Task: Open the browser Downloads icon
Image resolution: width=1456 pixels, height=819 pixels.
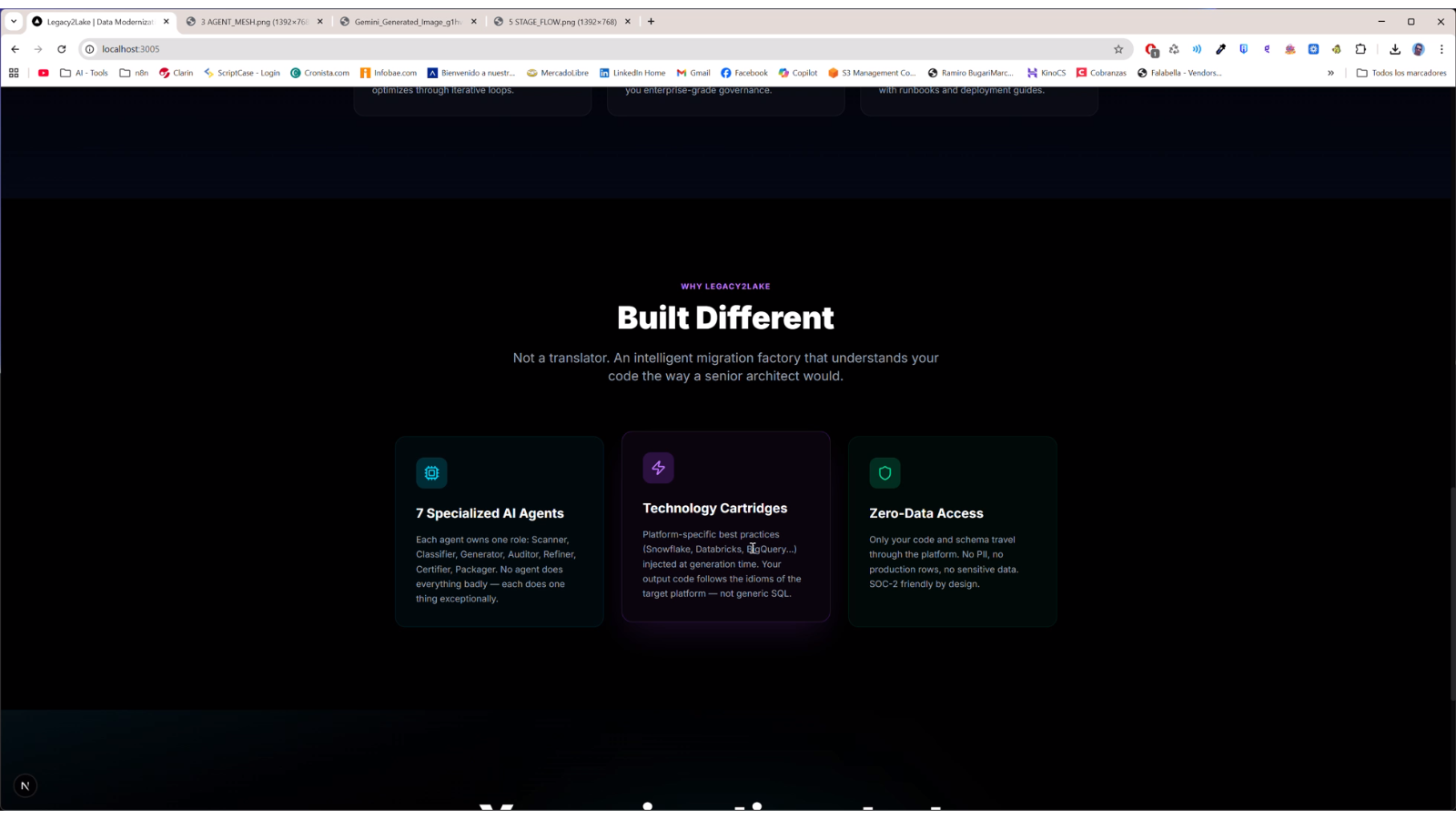Action: pyautogui.click(x=1394, y=49)
